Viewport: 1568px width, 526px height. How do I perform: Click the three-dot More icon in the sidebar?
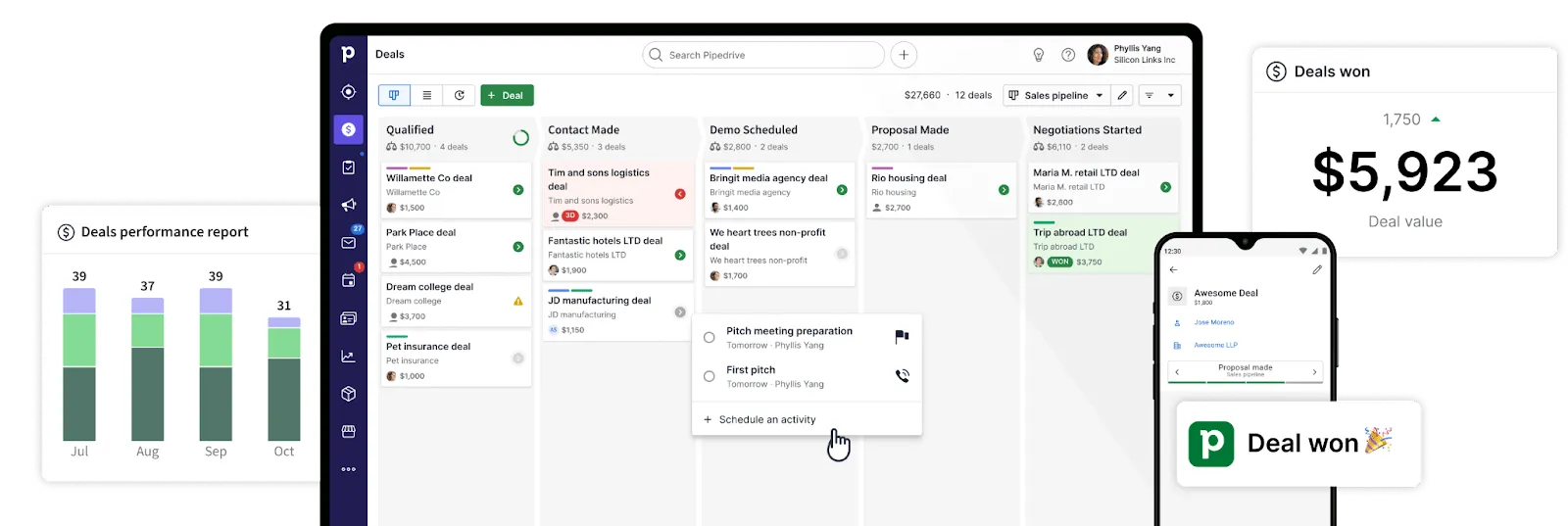348,469
